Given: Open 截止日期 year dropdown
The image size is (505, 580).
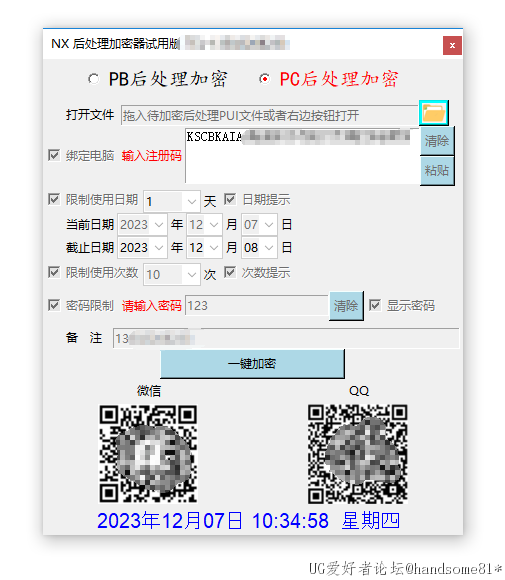Looking at the screenshot, I should click(142, 247).
